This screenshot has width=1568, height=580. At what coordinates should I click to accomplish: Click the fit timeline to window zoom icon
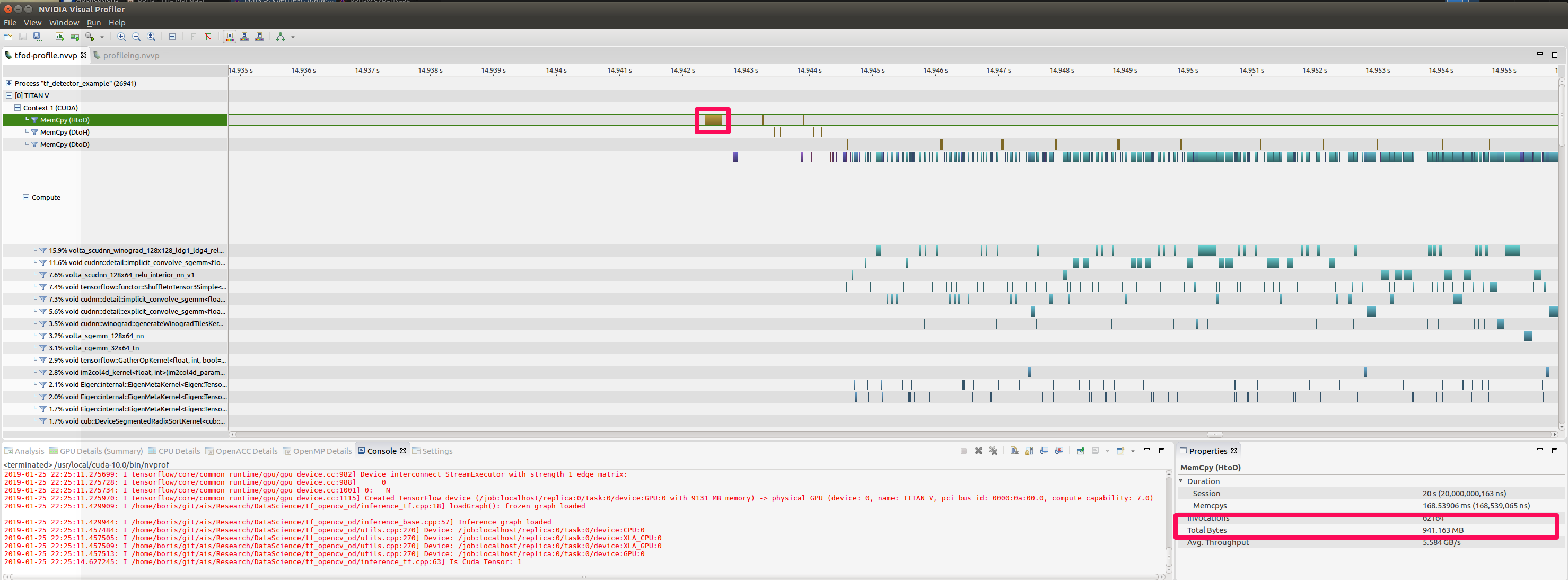coord(152,37)
